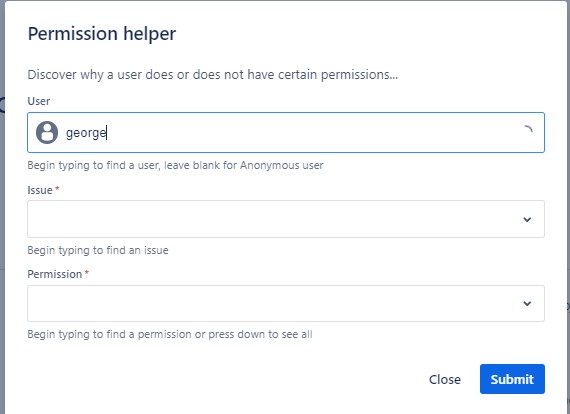Click the "Issue" field label

pyautogui.click(x=40, y=190)
